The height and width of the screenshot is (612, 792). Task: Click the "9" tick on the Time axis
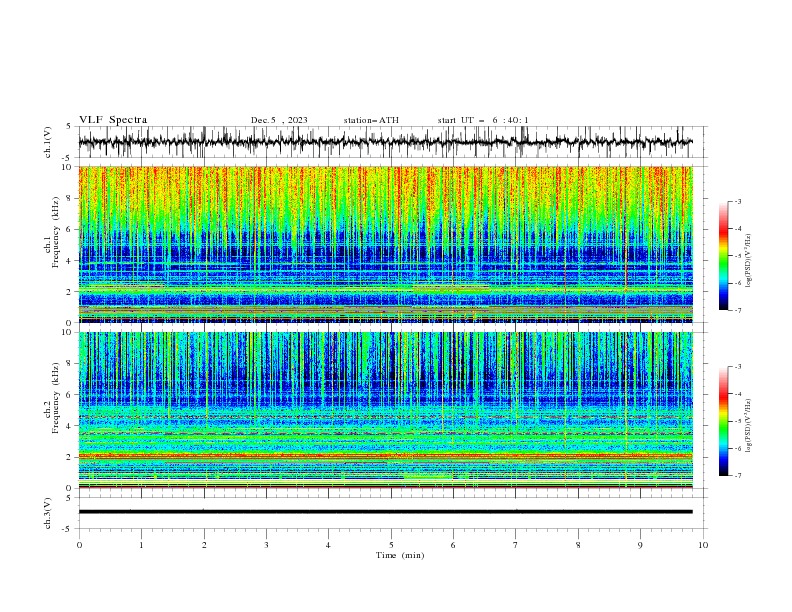pos(640,545)
